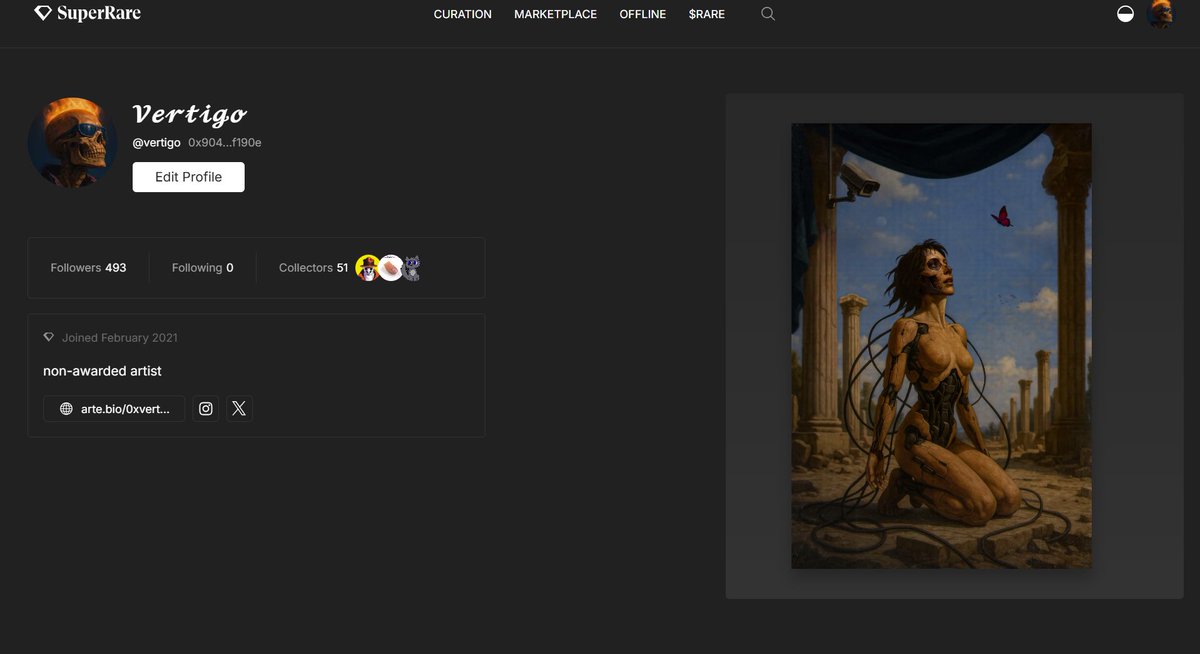Viewport: 1200px width, 654px height.
Task: Click the @vertigo username
Action: (157, 143)
